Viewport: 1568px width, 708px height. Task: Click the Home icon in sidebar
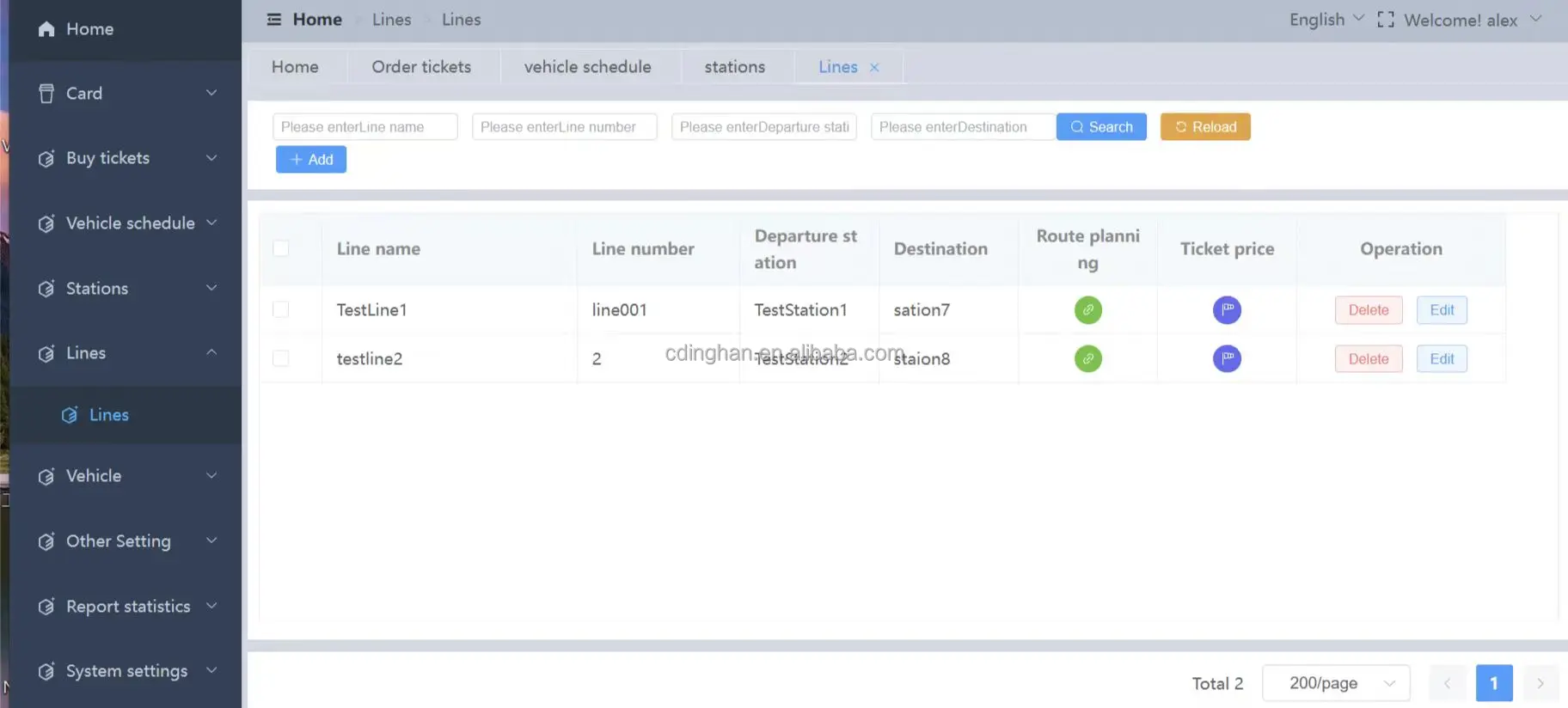[47, 29]
